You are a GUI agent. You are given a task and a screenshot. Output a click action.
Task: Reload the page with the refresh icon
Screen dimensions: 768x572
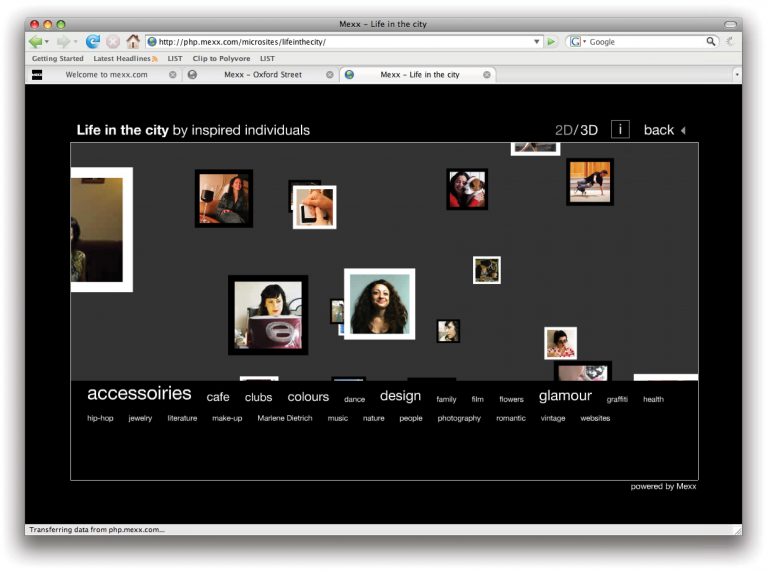click(x=93, y=42)
